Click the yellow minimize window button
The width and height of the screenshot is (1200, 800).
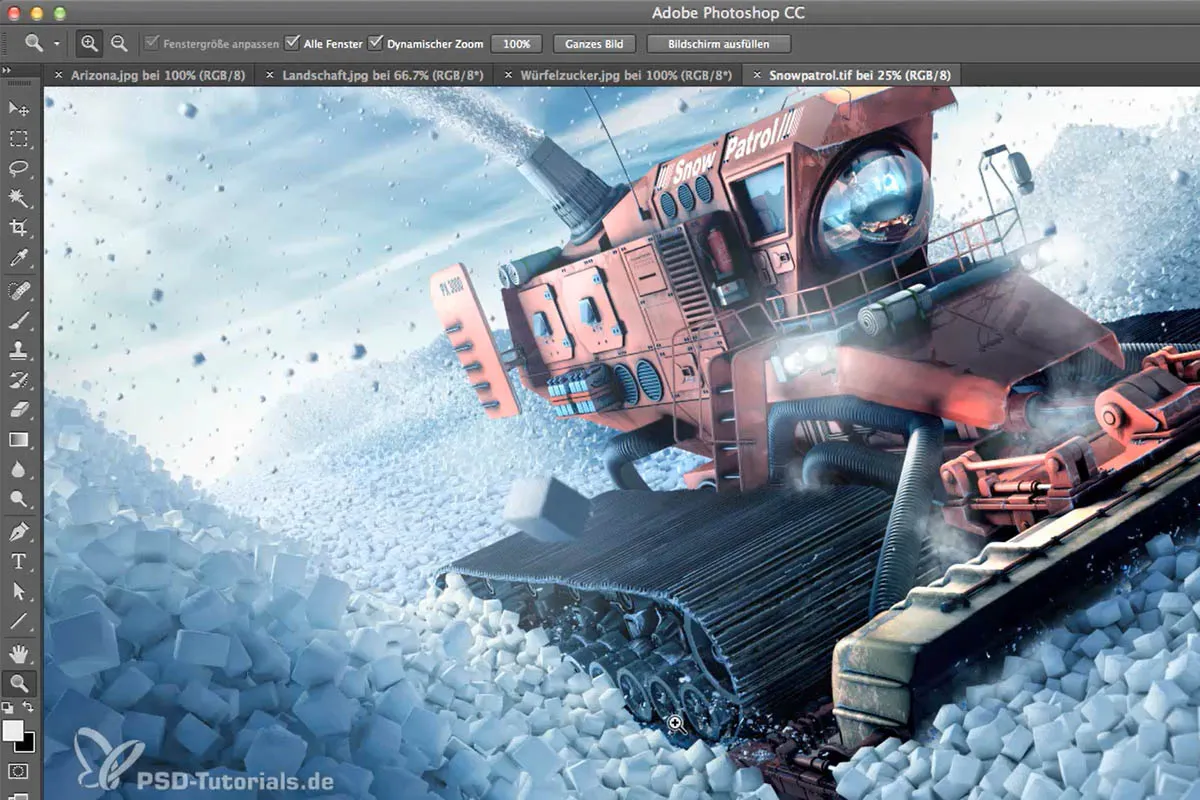[37, 13]
